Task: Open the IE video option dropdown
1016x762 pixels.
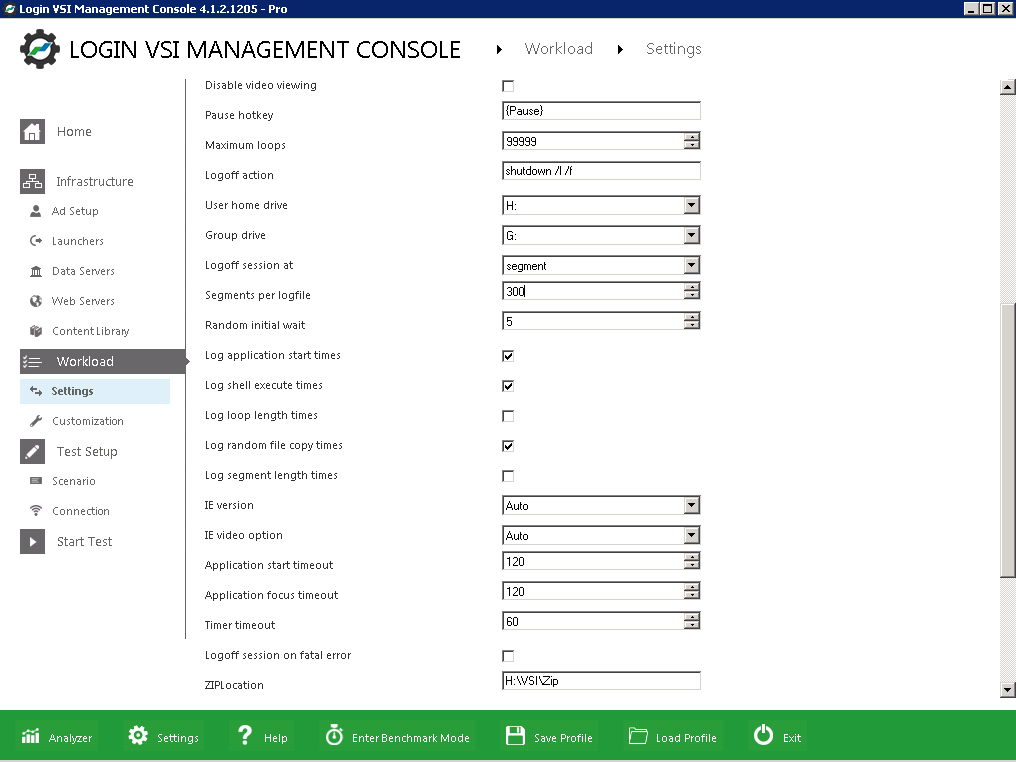Action: [x=691, y=535]
